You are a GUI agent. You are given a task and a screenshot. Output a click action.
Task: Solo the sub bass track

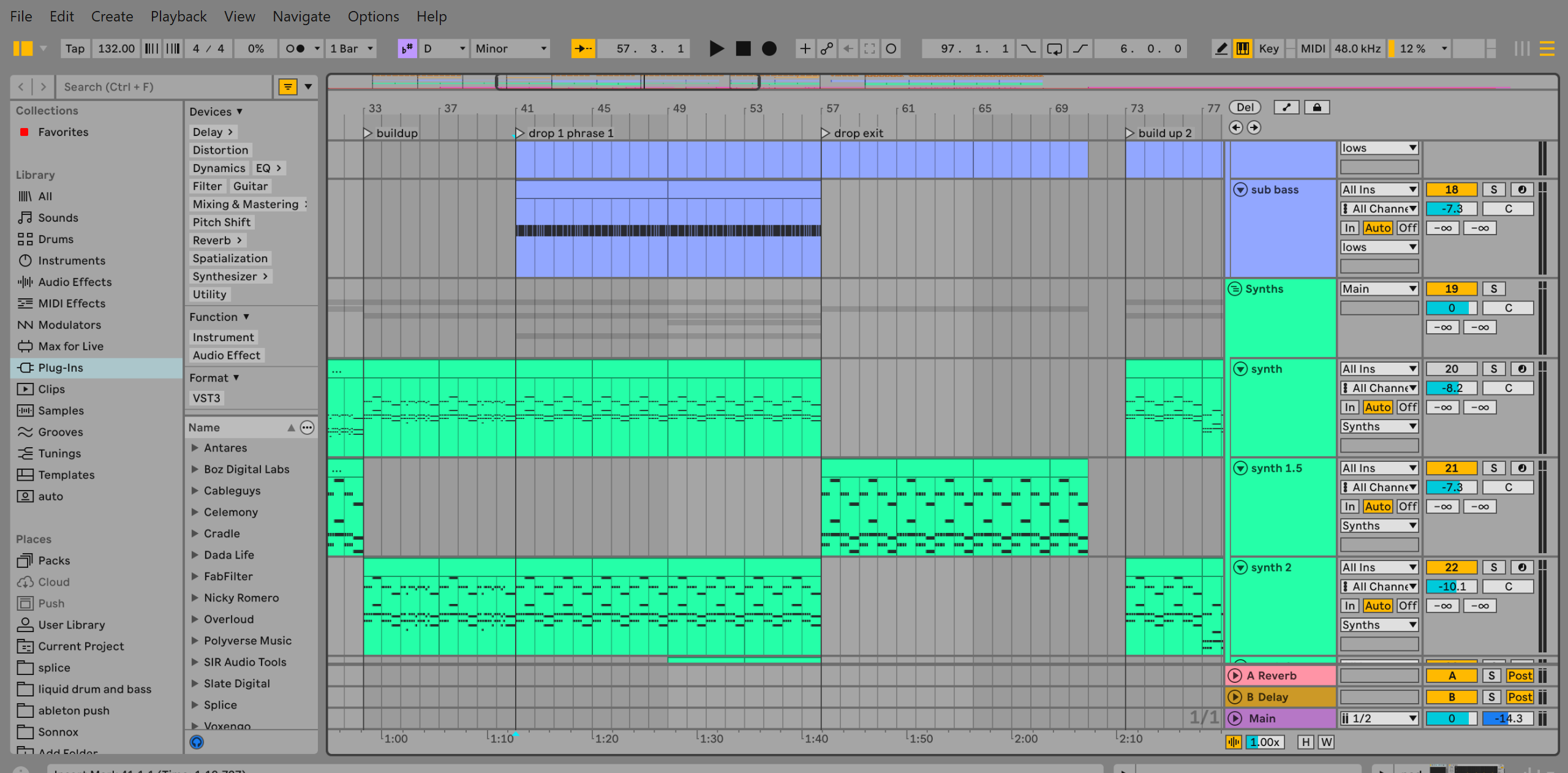click(x=1493, y=190)
